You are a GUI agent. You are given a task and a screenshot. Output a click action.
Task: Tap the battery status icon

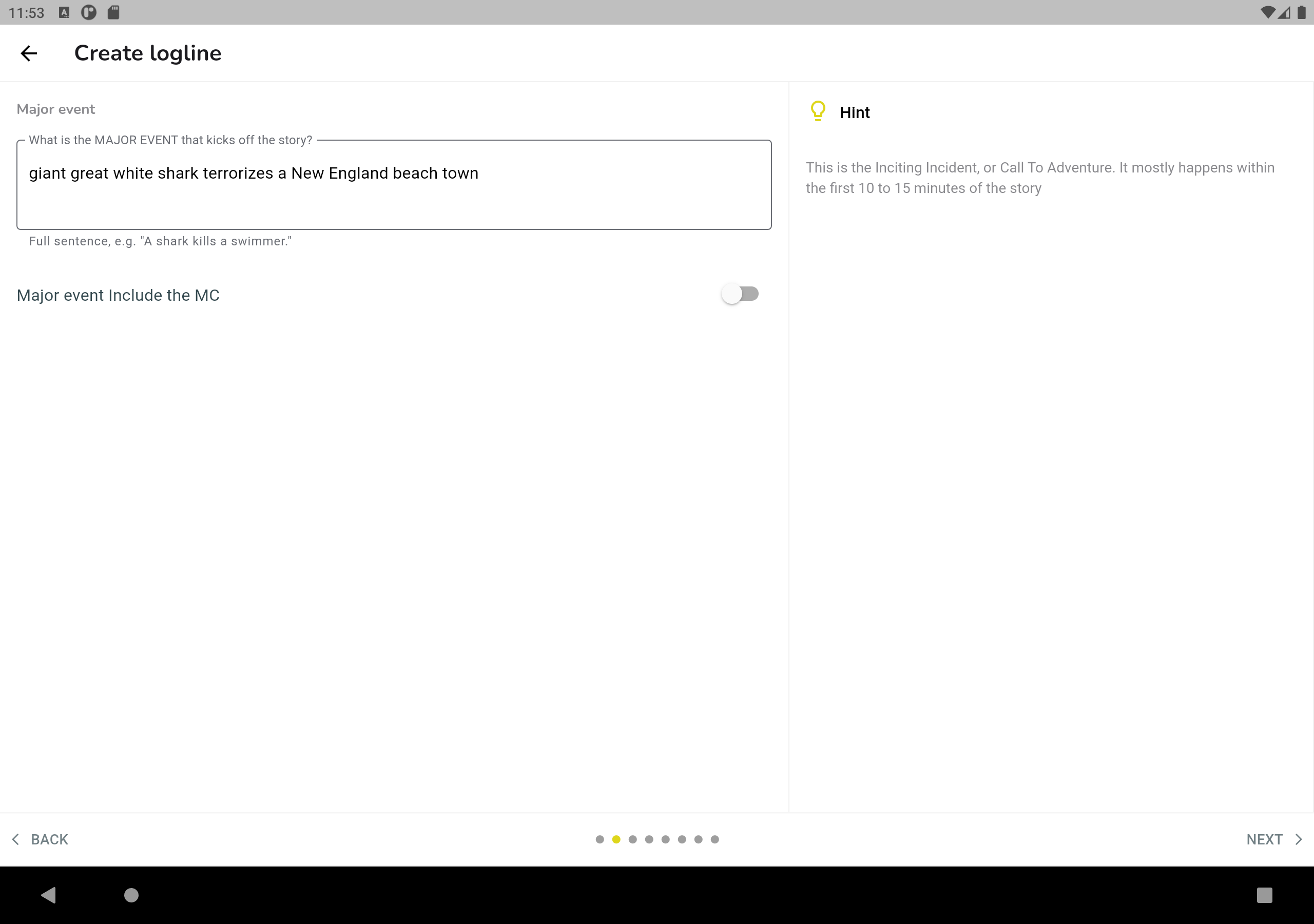point(1301,12)
